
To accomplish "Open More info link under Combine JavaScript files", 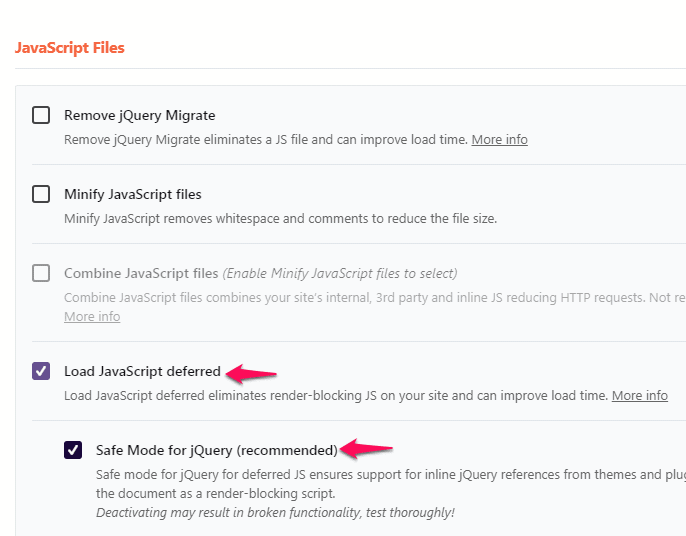I will [x=92, y=317].
